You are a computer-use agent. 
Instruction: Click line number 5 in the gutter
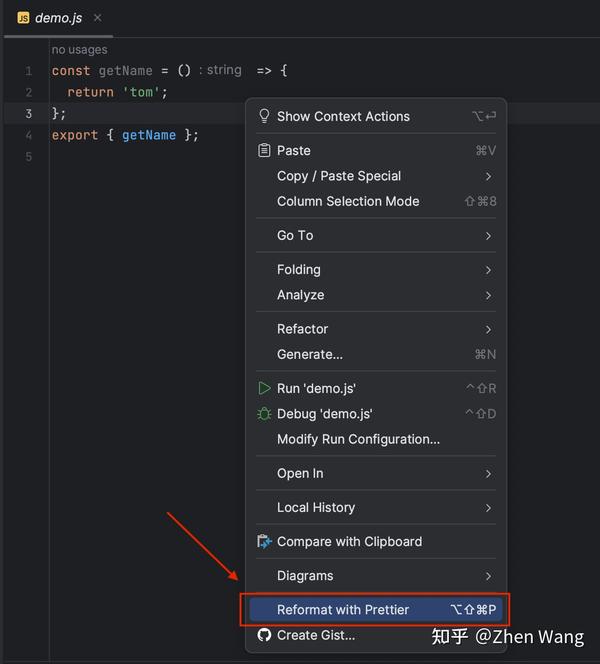(x=29, y=157)
